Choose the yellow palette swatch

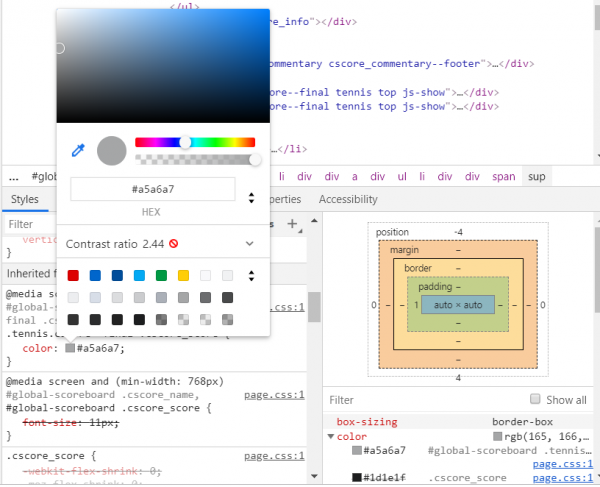click(183, 275)
